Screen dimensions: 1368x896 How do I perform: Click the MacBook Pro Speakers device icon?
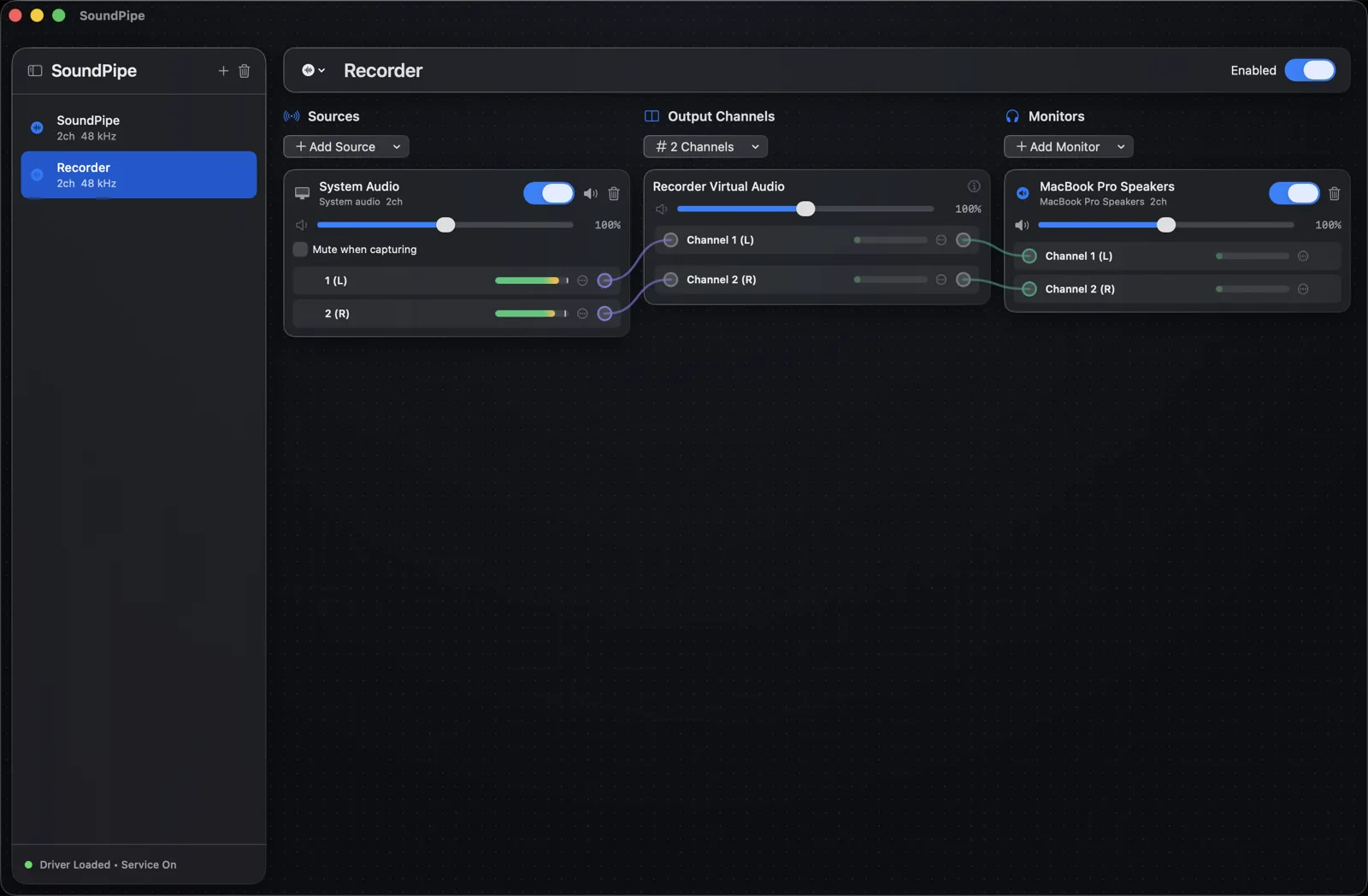tap(1023, 193)
